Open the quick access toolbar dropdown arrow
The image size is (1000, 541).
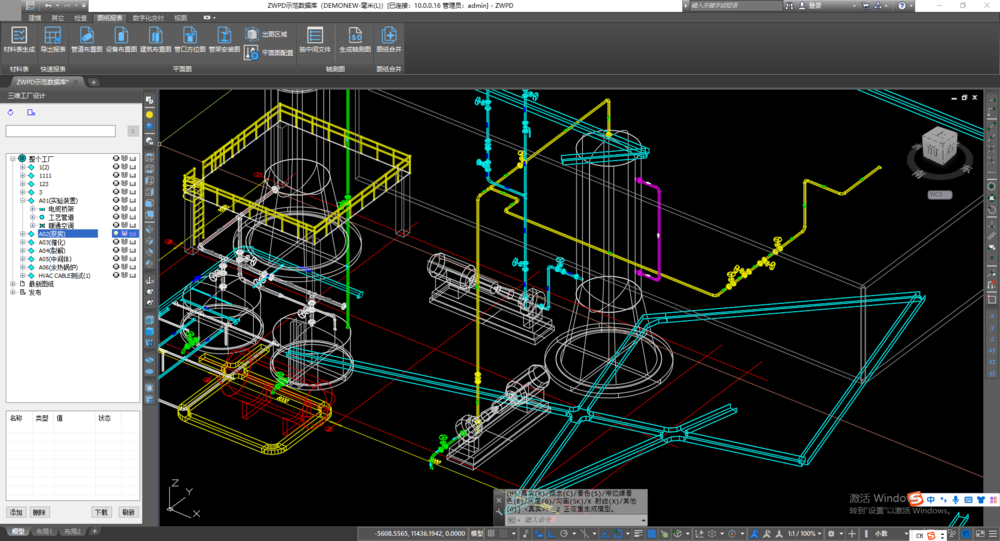tap(84, 5)
